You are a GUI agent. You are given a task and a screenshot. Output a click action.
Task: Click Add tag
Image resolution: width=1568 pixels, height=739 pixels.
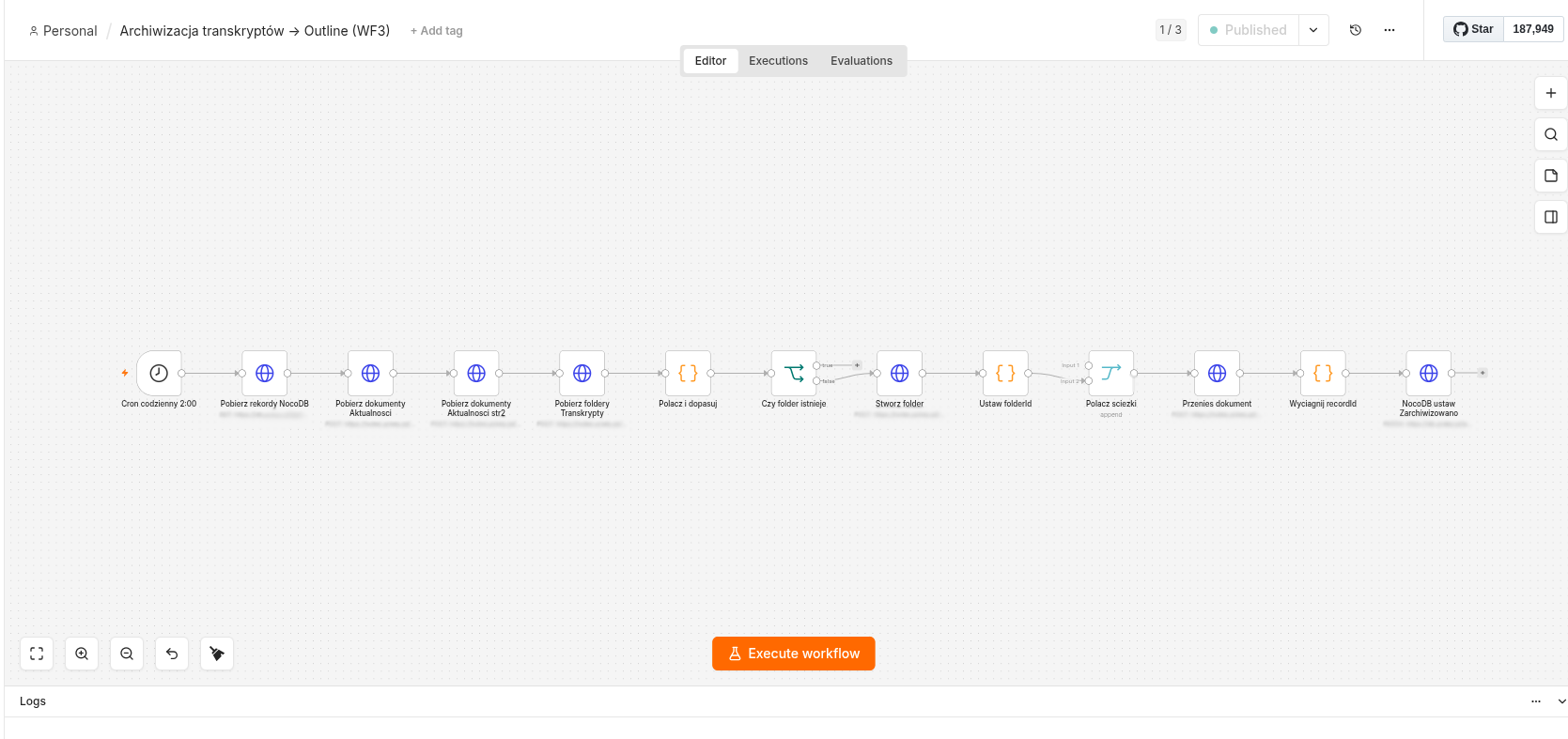(x=437, y=31)
